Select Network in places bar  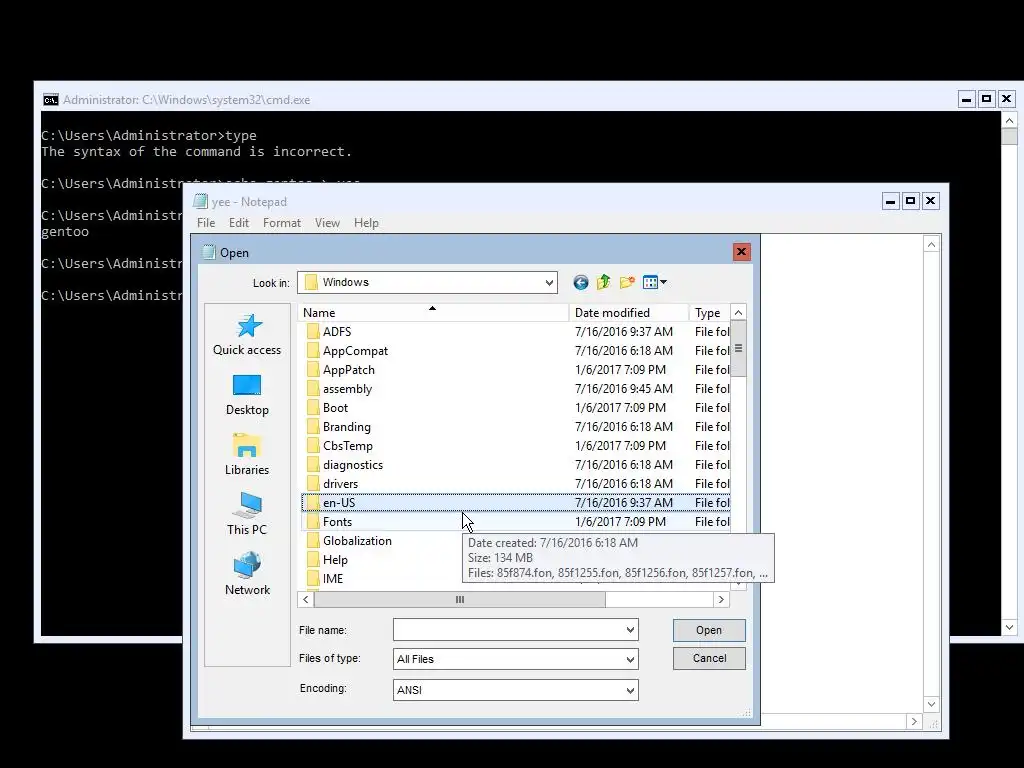click(x=247, y=574)
